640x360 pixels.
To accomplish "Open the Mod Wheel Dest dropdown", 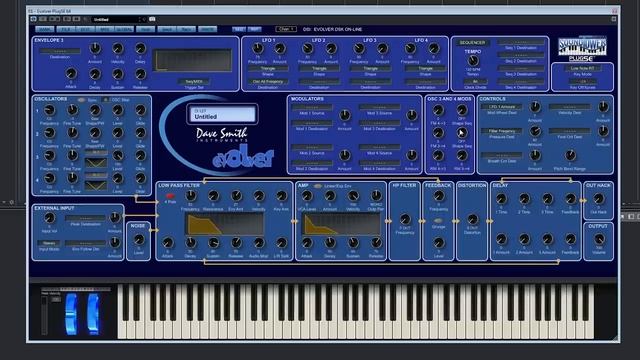I will pos(502,107).
